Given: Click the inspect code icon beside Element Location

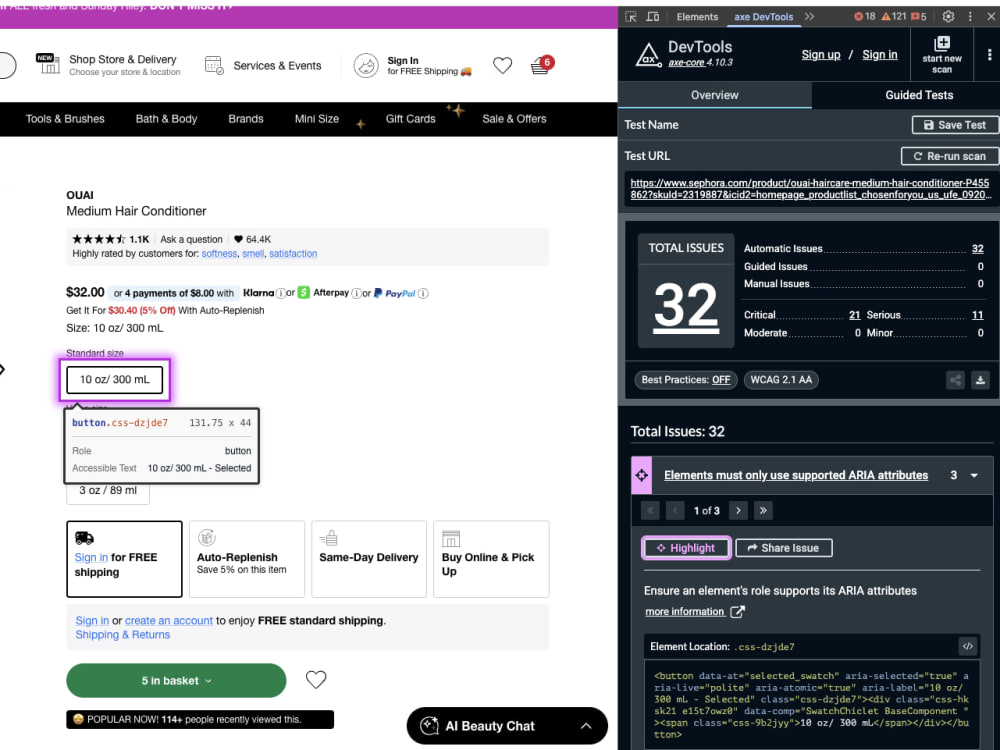Looking at the screenshot, I should click(967, 646).
